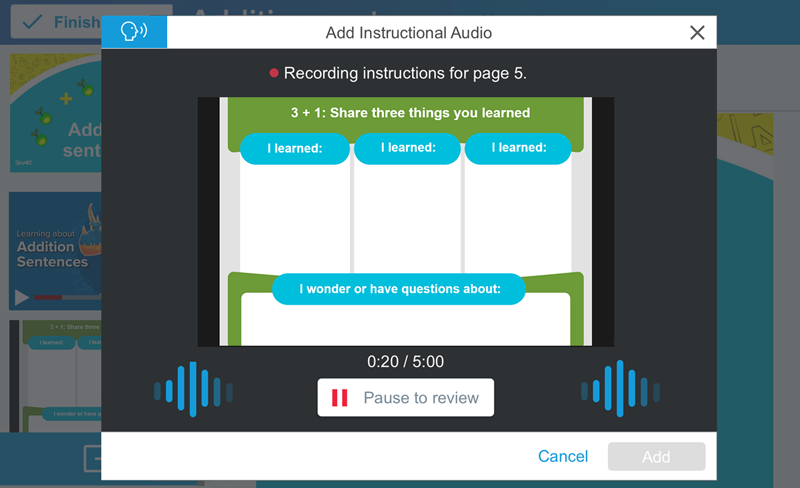Viewport: 800px width, 488px height.
Task: Click Cancel in the audio dialog
Action: point(563,456)
